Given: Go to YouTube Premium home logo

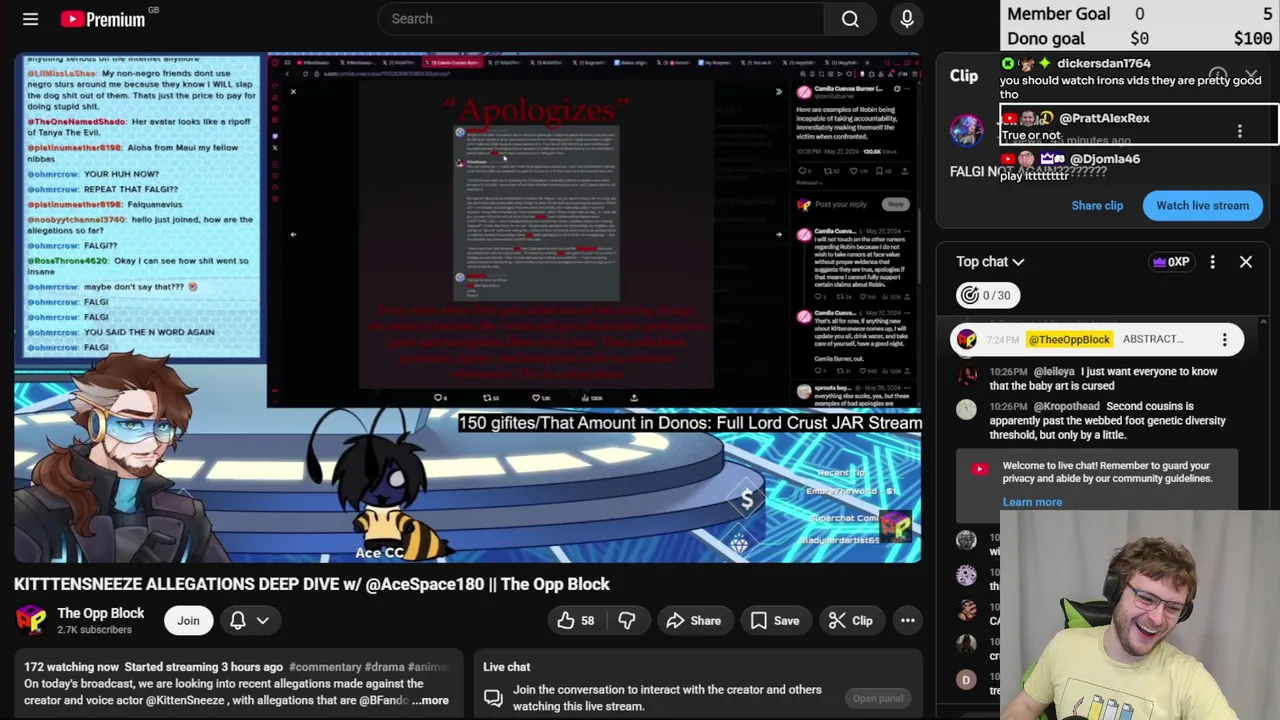Looking at the screenshot, I should pos(102,19).
